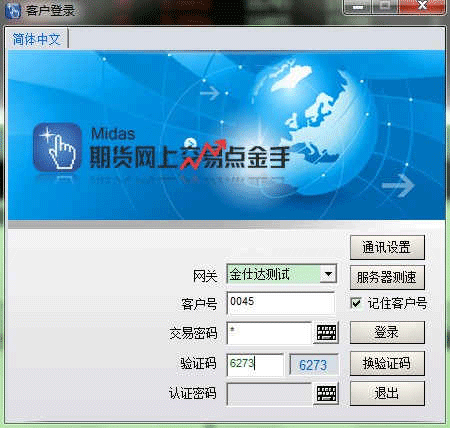Screen dimensions: 450x428
Task: Click the Midas hand logo icon
Action: pyautogui.click(x=57, y=147)
